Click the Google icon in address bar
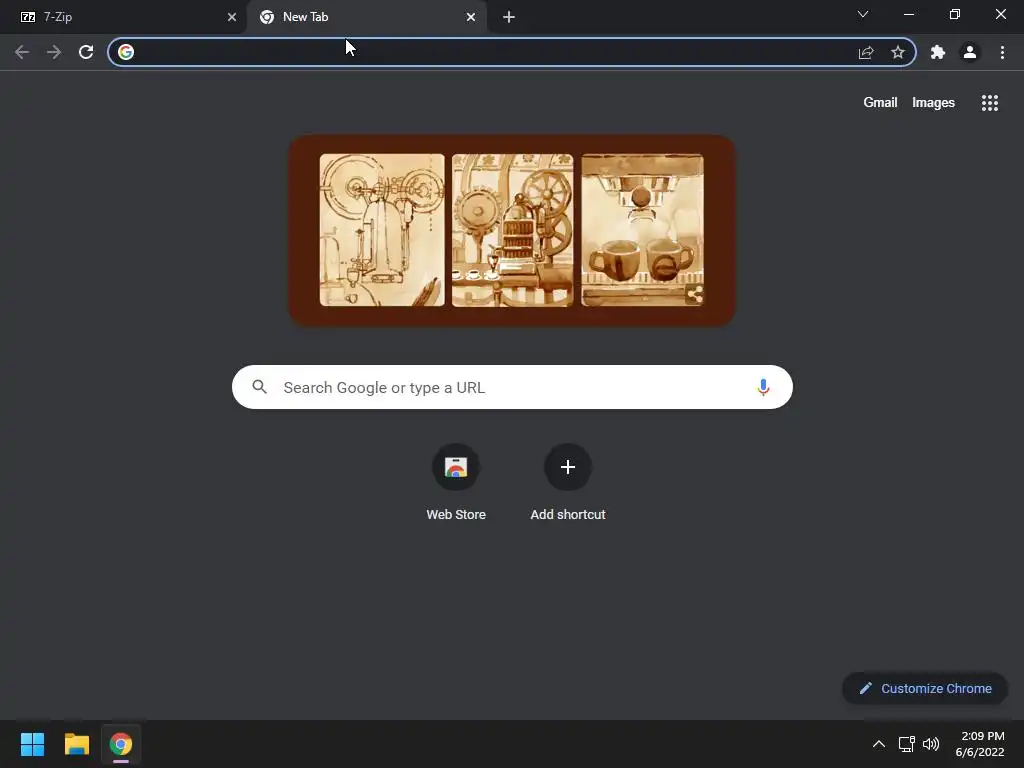 126,52
